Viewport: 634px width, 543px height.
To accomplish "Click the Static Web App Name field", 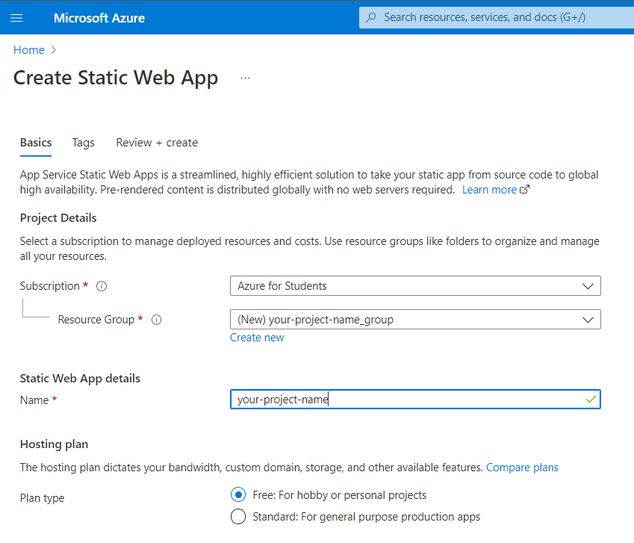I will coord(405,400).
